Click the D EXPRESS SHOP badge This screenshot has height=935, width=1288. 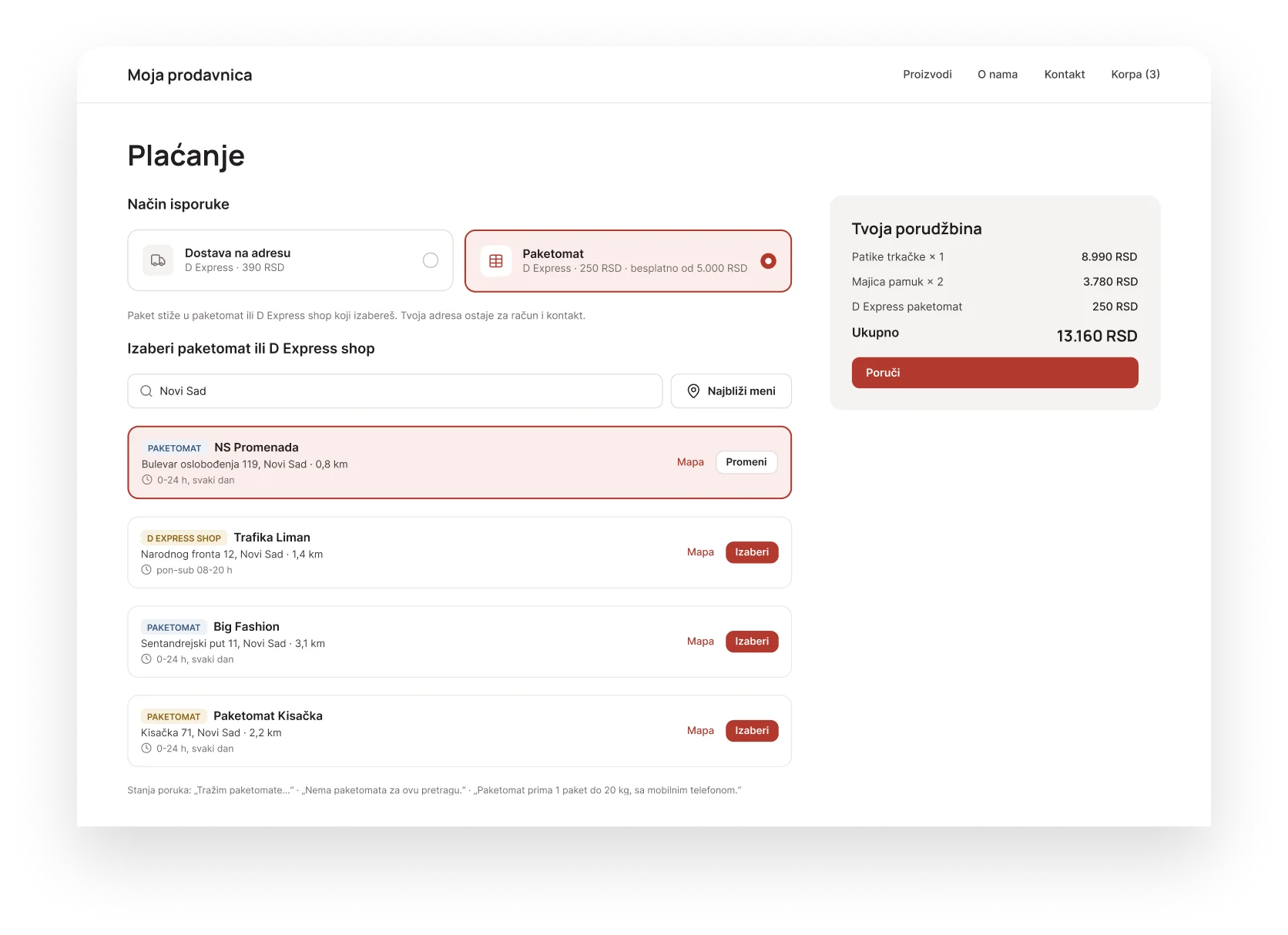click(x=184, y=538)
